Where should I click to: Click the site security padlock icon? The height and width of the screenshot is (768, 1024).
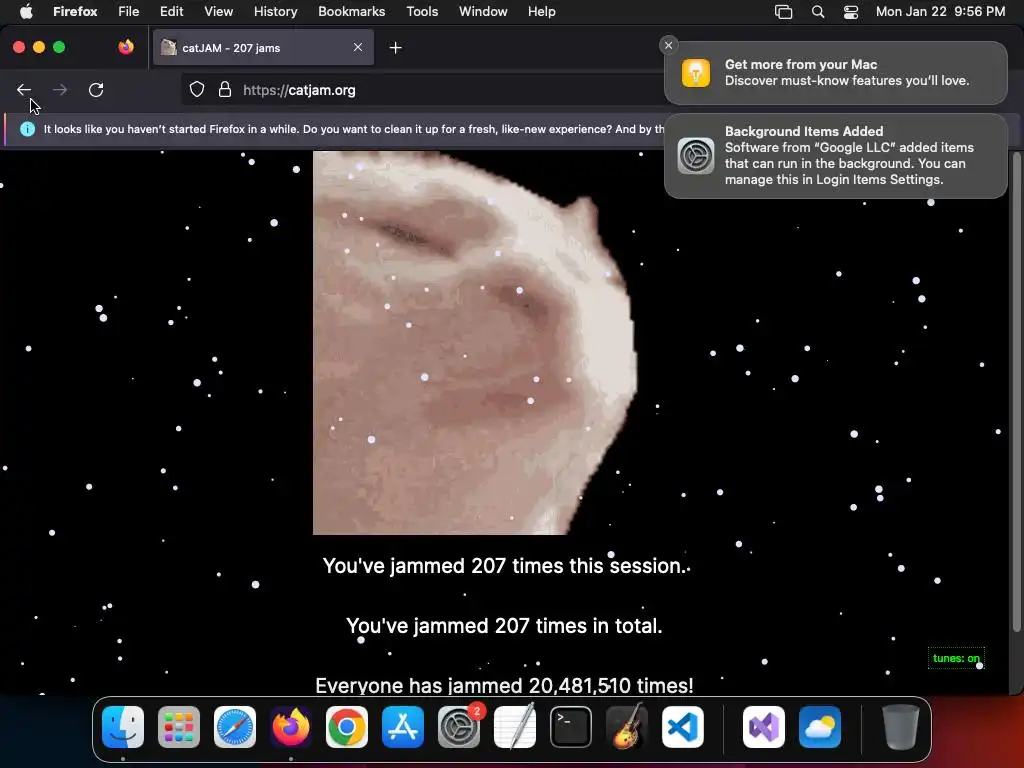(225, 89)
